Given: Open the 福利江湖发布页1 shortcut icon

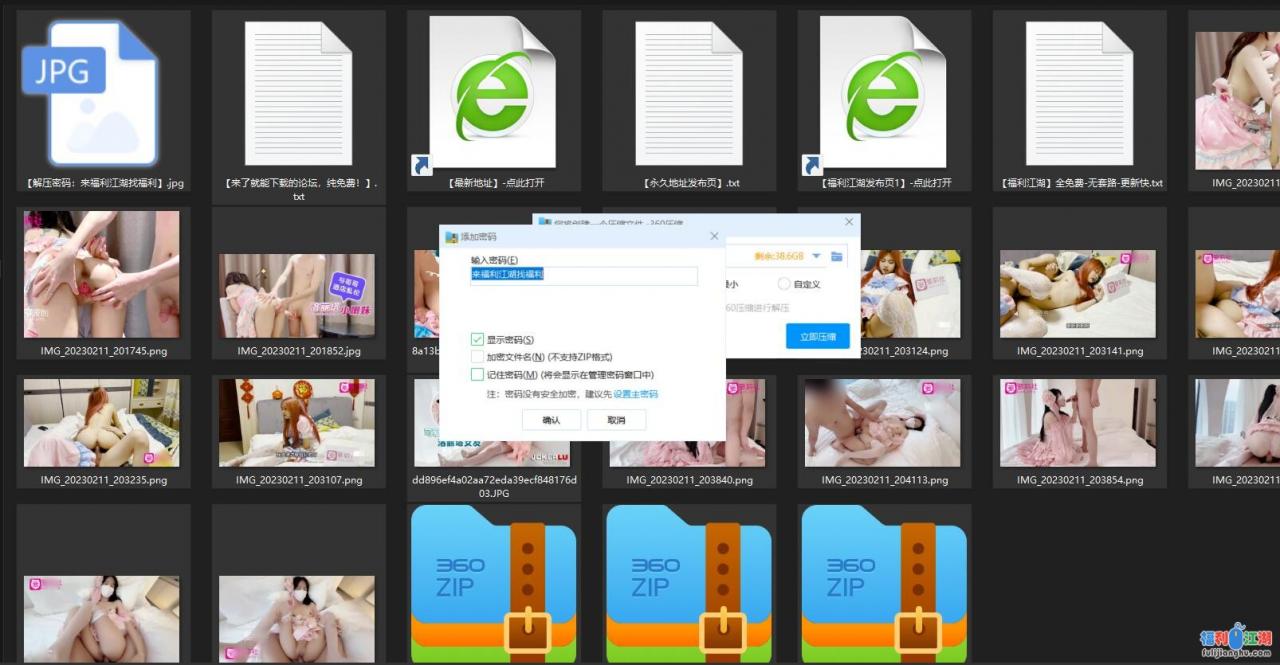Looking at the screenshot, I should (x=882, y=93).
